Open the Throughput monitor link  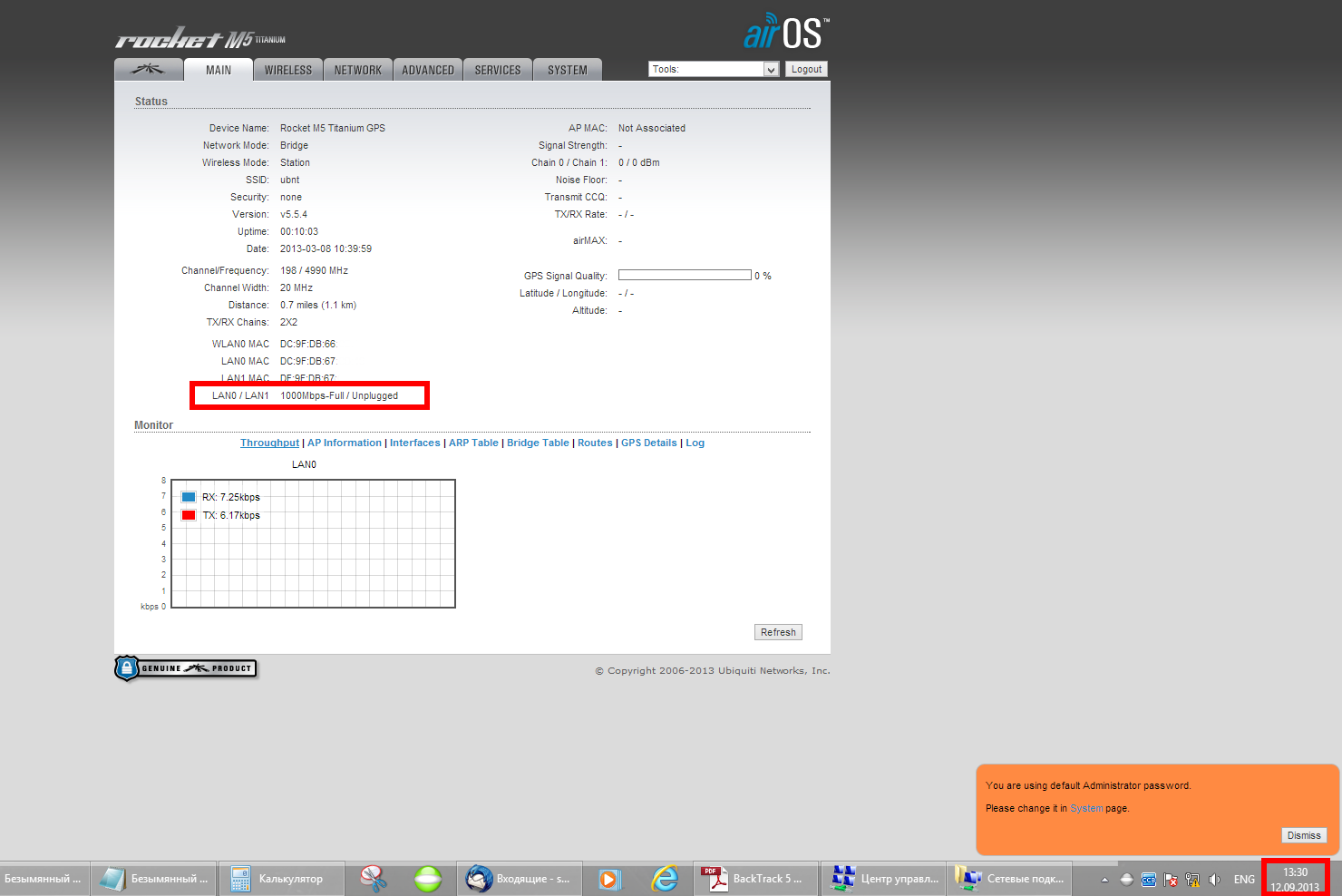point(269,443)
